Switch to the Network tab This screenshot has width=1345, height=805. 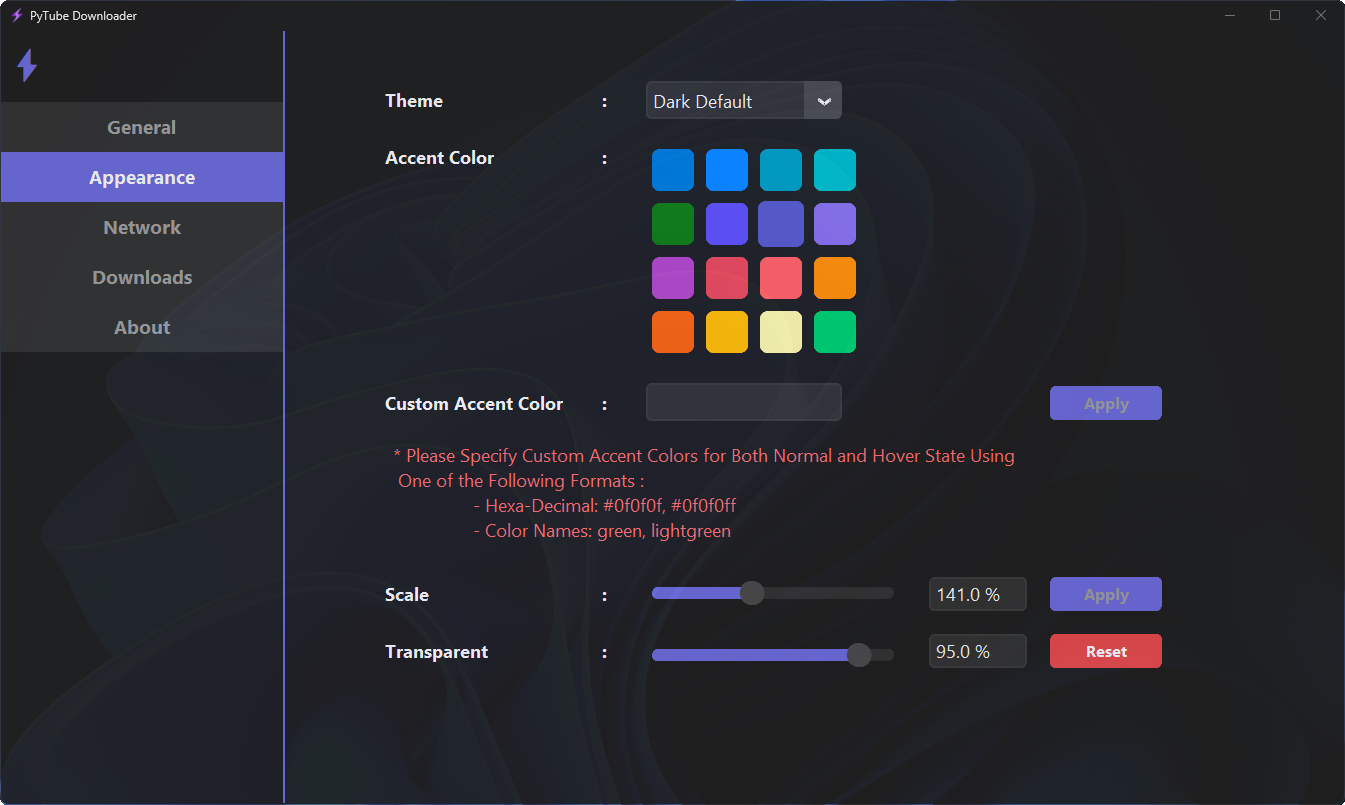click(x=142, y=227)
